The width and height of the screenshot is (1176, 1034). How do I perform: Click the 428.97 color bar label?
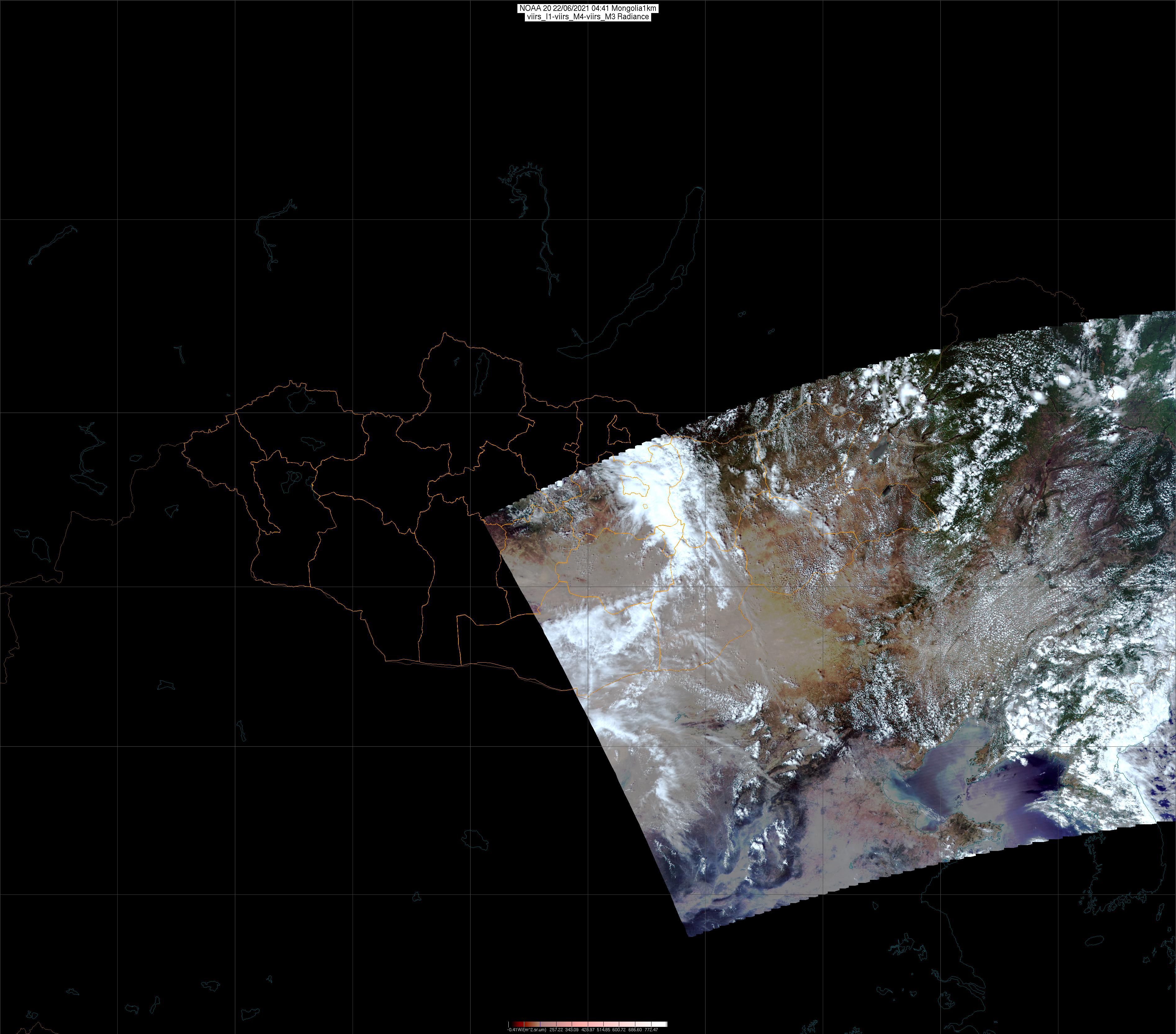pyautogui.click(x=588, y=1030)
